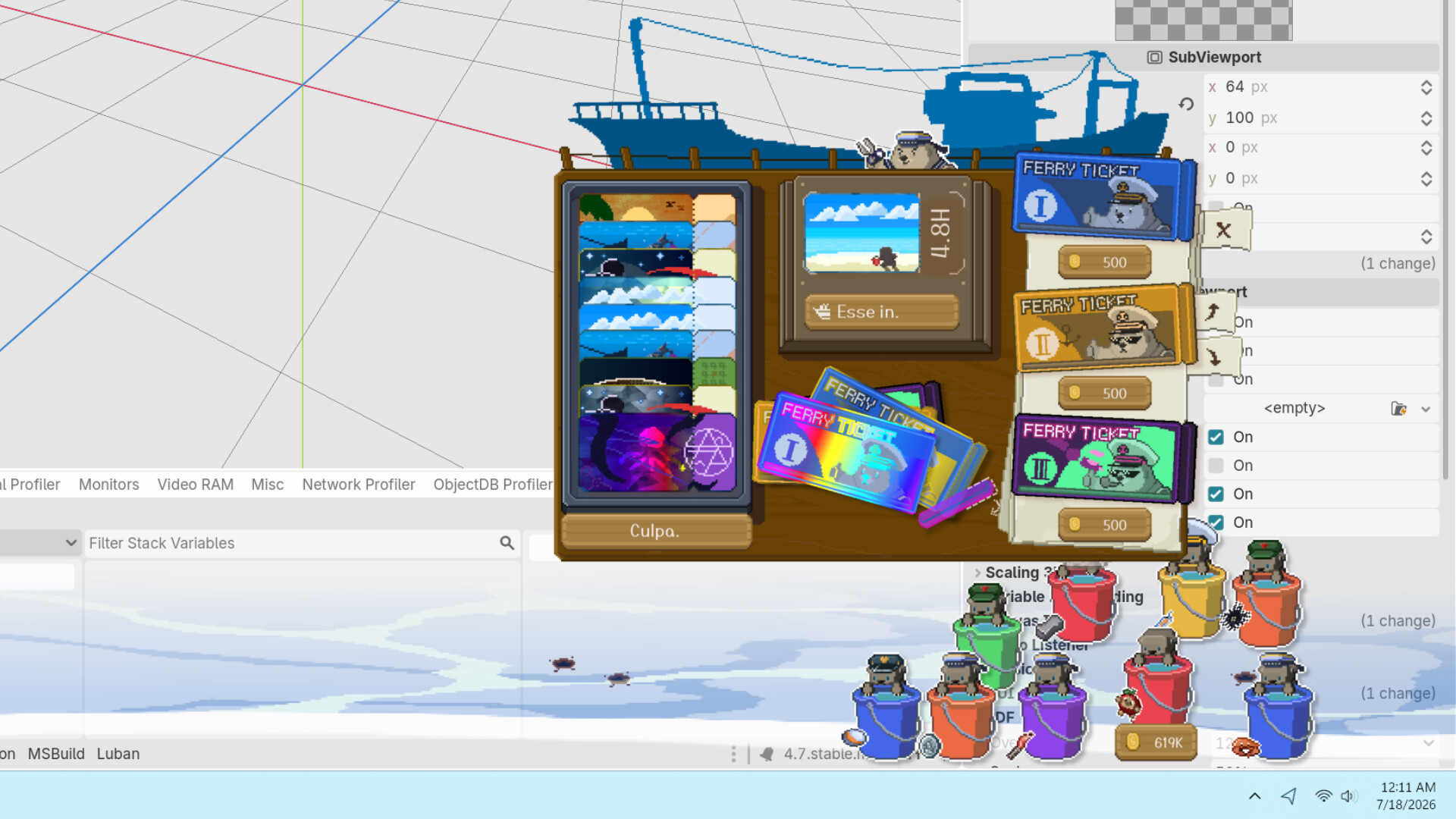Open the ObjectDB Profiler tab
This screenshot has width=1456, height=819.
[x=494, y=485]
